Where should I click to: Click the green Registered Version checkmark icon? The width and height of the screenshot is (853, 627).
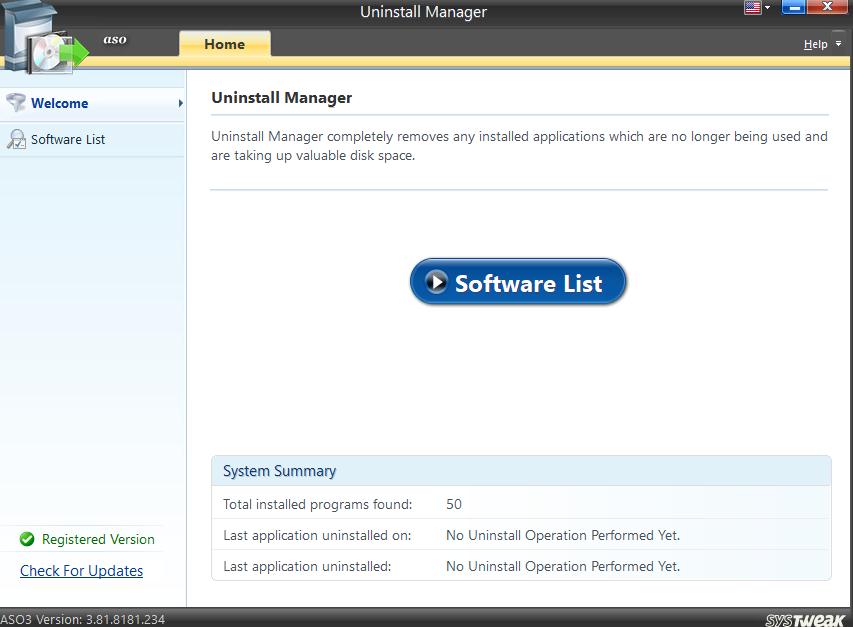27,539
